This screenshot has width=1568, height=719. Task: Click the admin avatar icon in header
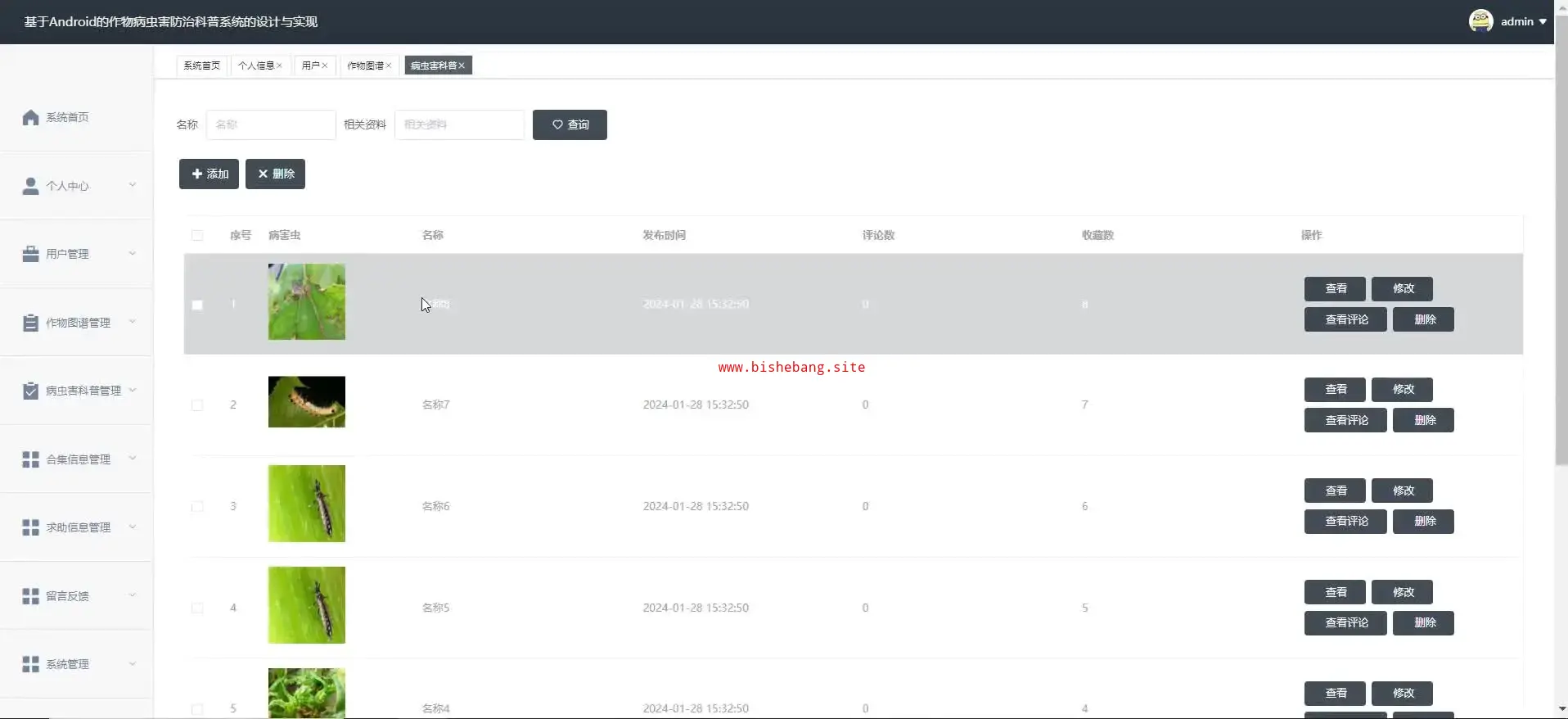pyautogui.click(x=1480, y=21)
